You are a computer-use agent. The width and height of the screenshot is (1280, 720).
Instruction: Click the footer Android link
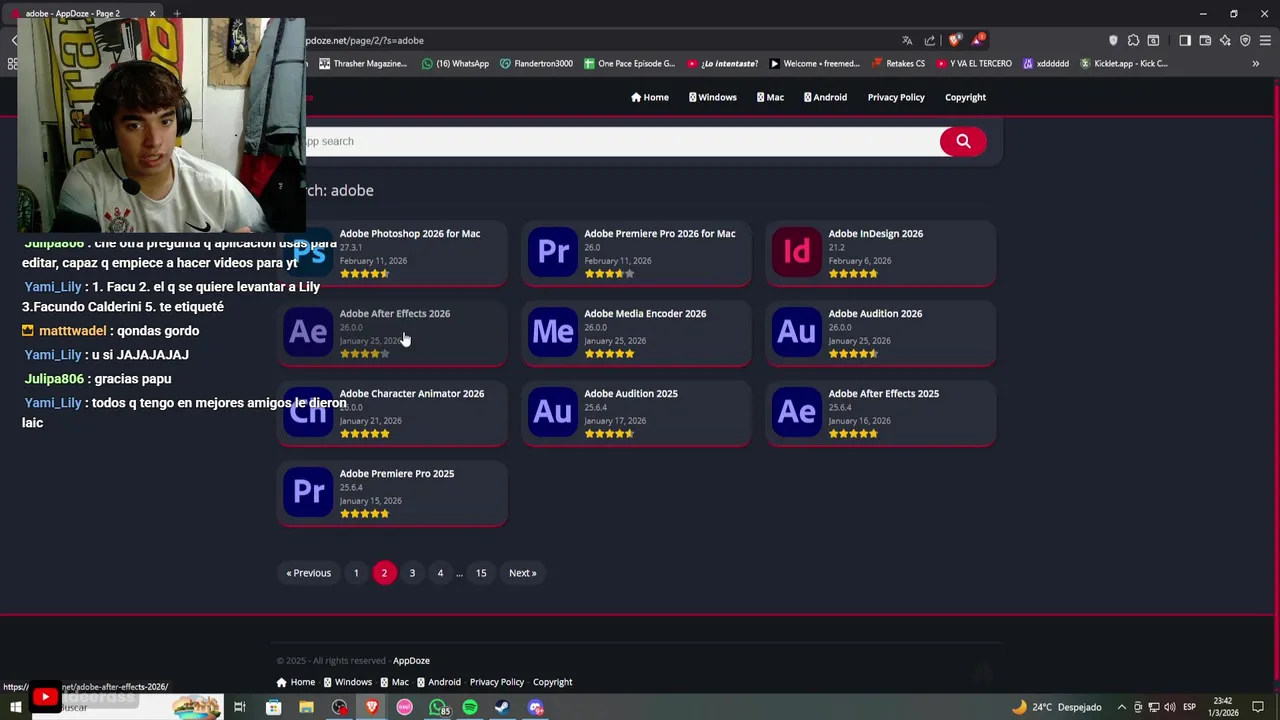pos(439,682)
